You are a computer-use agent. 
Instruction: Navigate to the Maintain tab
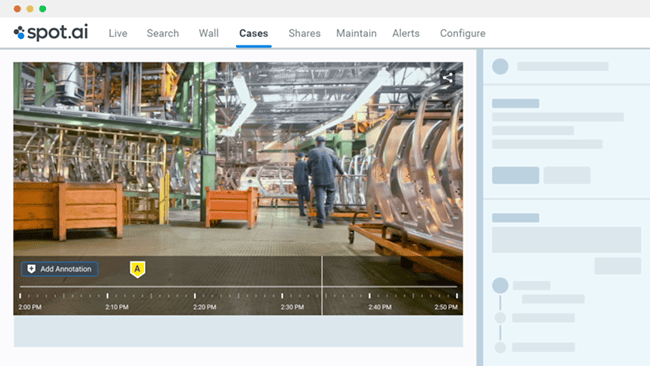pos(356,33)
